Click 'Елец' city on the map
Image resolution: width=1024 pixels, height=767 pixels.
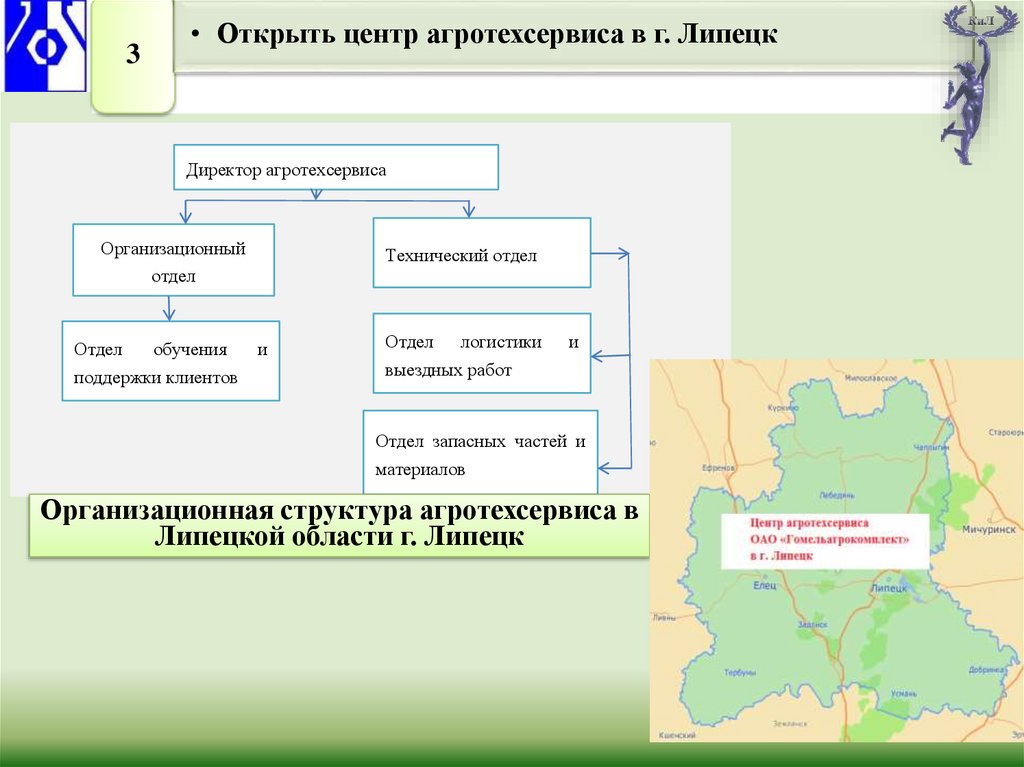pyautogui.click(x=764, y=585)
